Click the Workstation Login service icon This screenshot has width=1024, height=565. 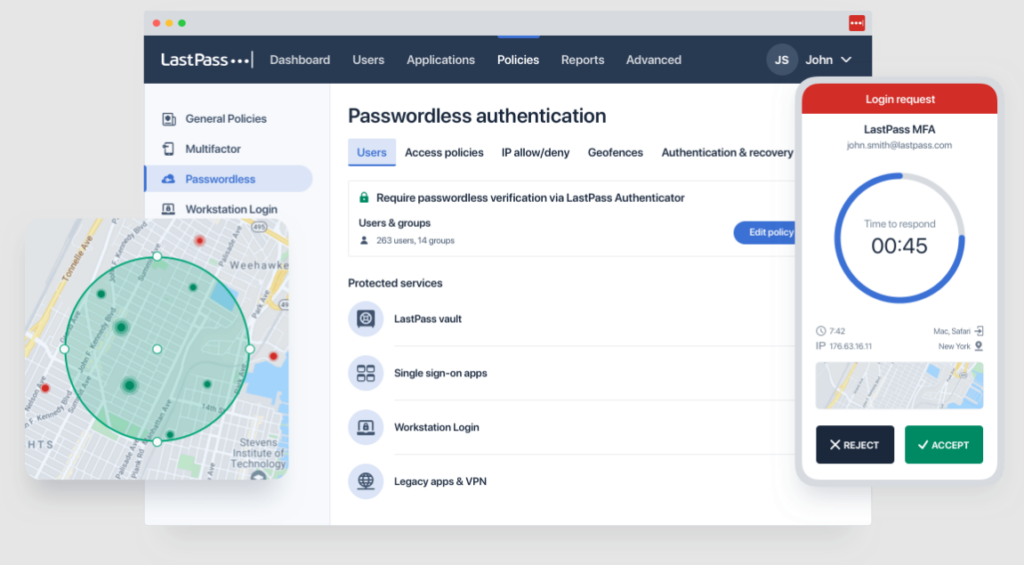(x=366, y=427)
